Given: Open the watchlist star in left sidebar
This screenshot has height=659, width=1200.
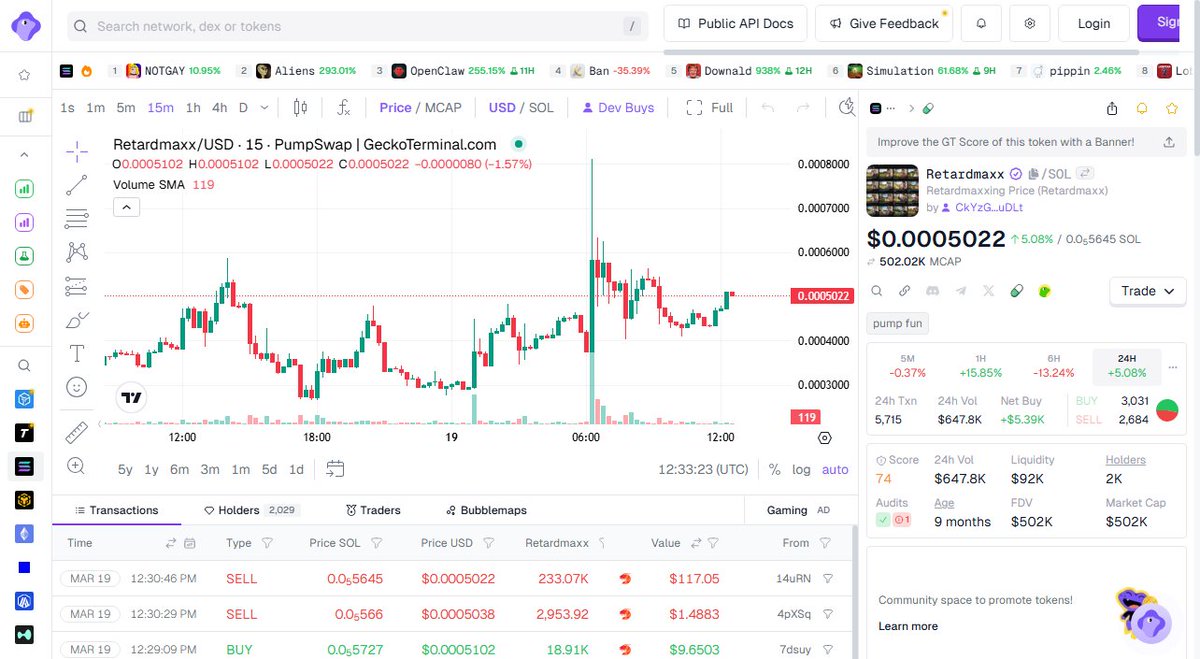Looking at the screenshot, I should (x=25, y=75).
